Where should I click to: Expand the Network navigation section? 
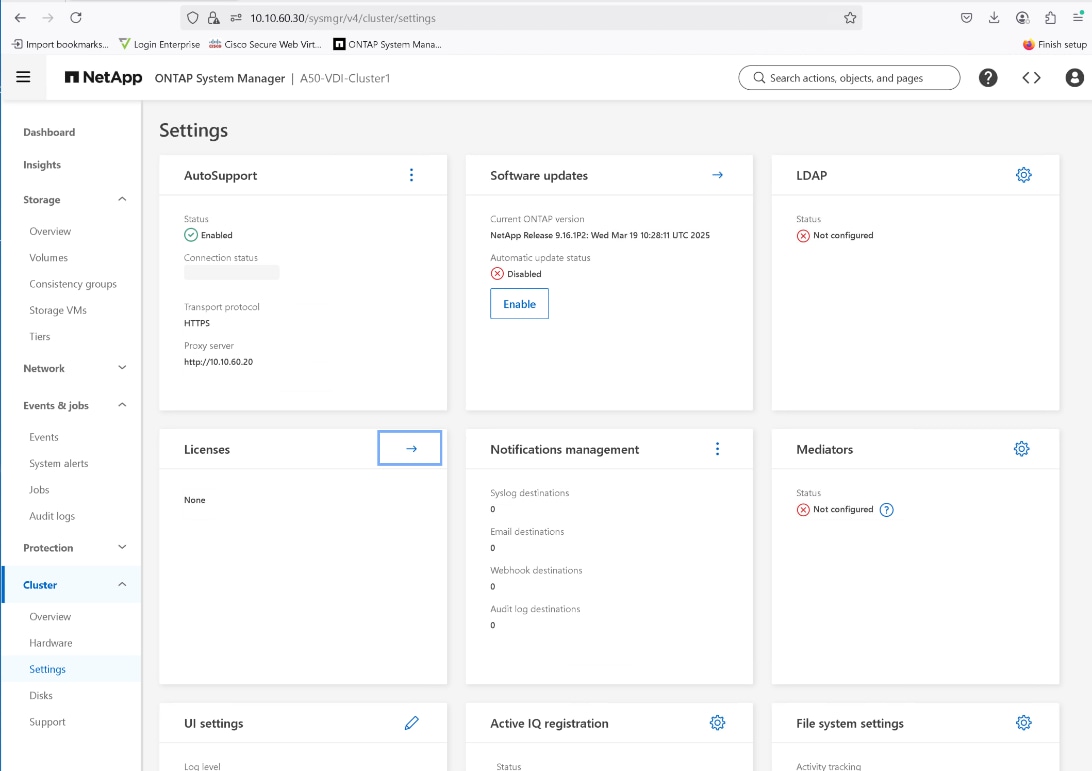tap(122, 368)
